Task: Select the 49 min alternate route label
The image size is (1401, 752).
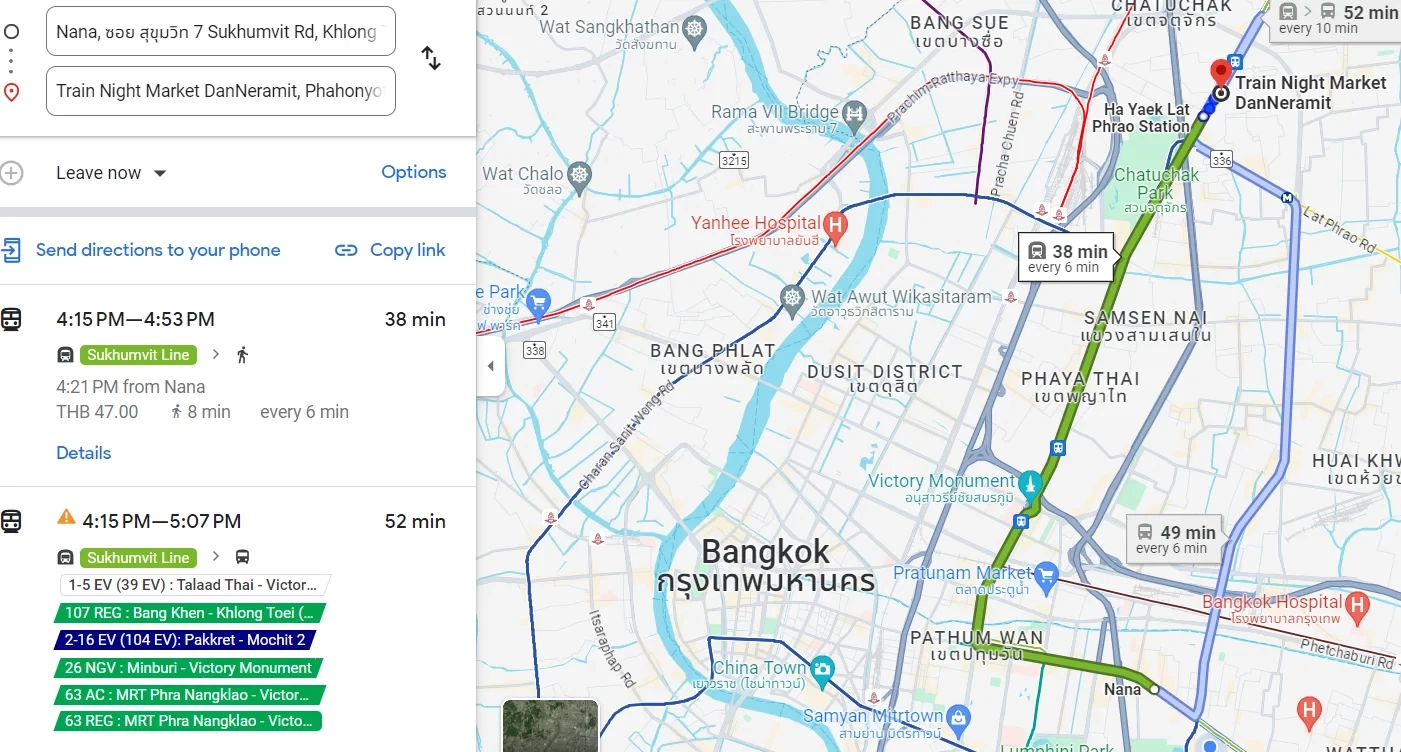Action: (1176, 540)
